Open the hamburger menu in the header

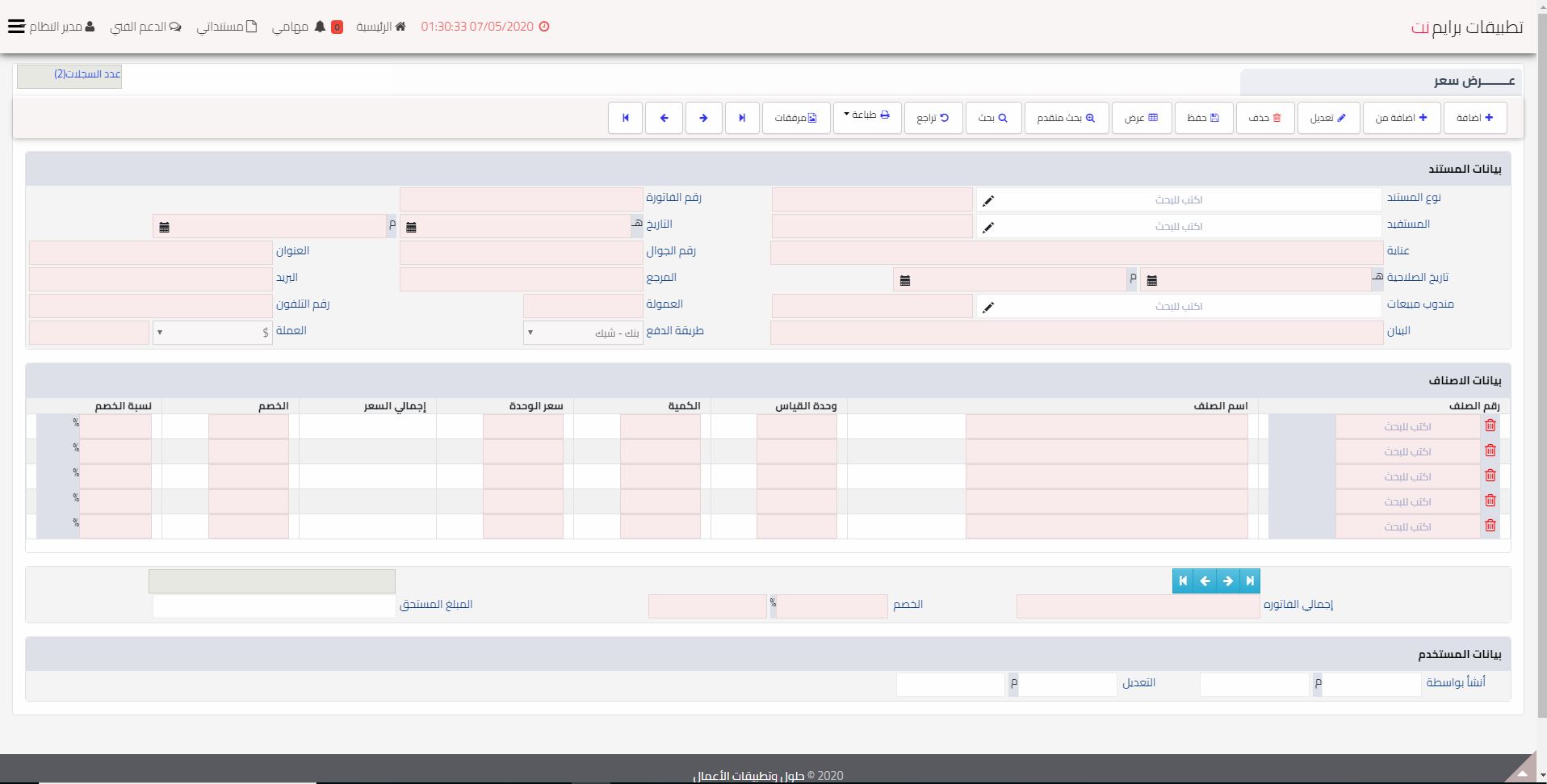coord(16,27)
